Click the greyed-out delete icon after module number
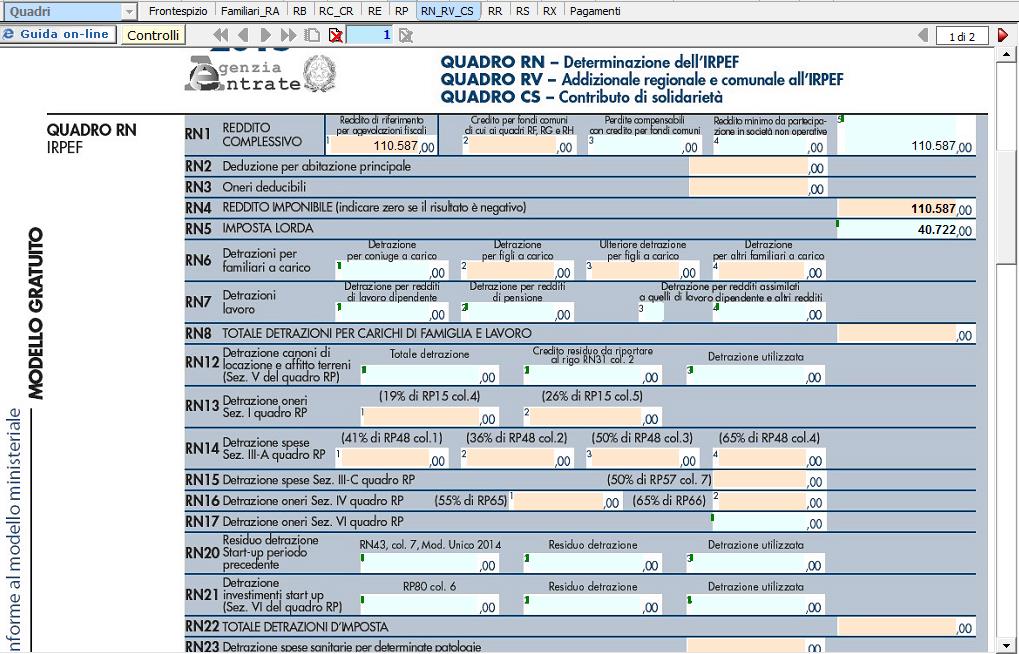This screenshot has width=1019, height=654. (x=406, y=35)
